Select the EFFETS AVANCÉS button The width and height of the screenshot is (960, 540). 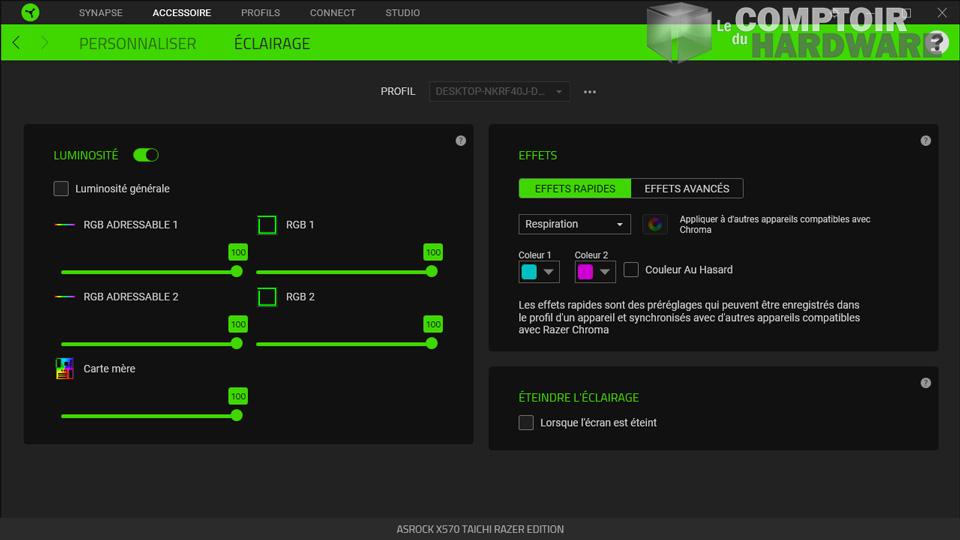[x=686, y=188]
